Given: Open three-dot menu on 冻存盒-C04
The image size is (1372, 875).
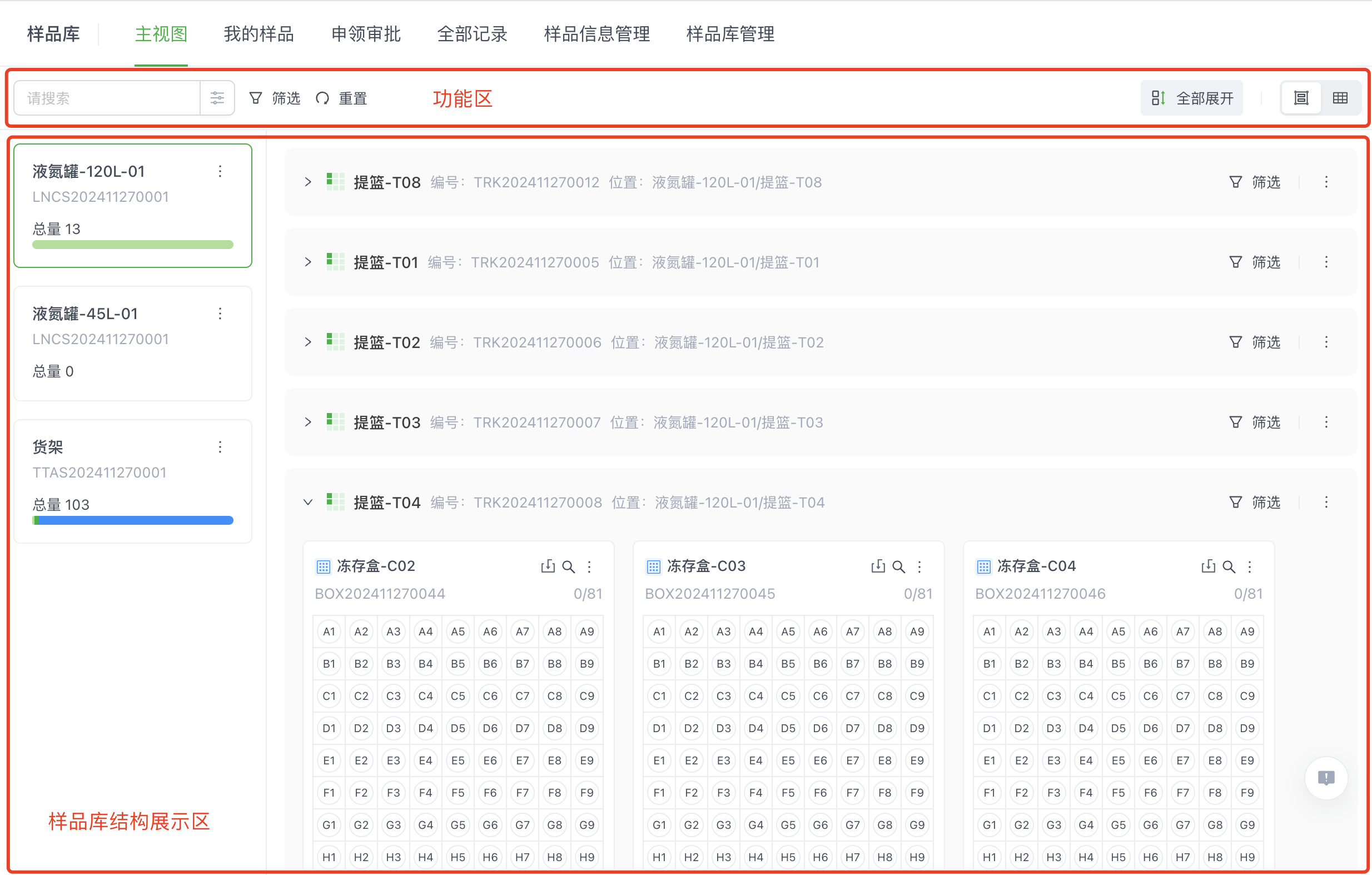Looking at the screenshot, I should [x=1250, y=567].
